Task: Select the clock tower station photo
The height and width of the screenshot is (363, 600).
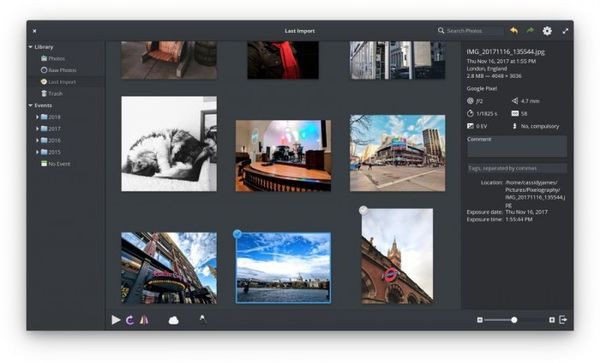Action: 397,256
